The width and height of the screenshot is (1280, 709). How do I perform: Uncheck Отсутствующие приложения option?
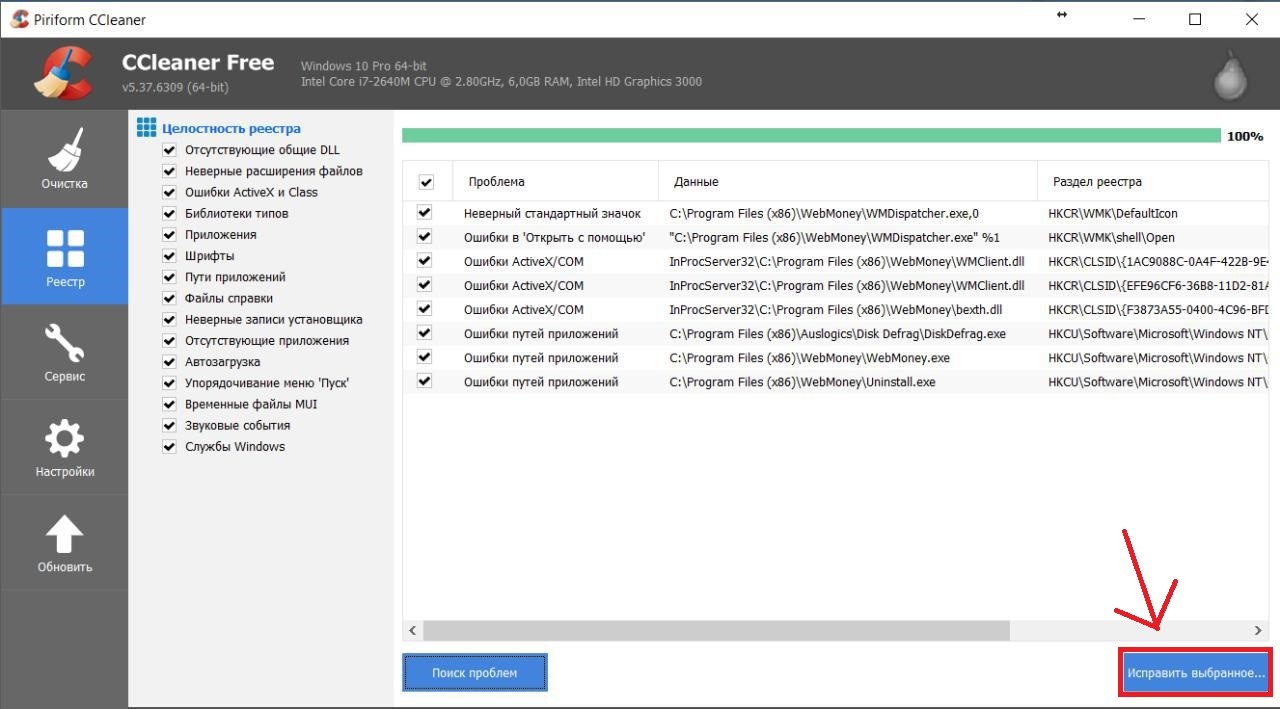click(169, 341)
